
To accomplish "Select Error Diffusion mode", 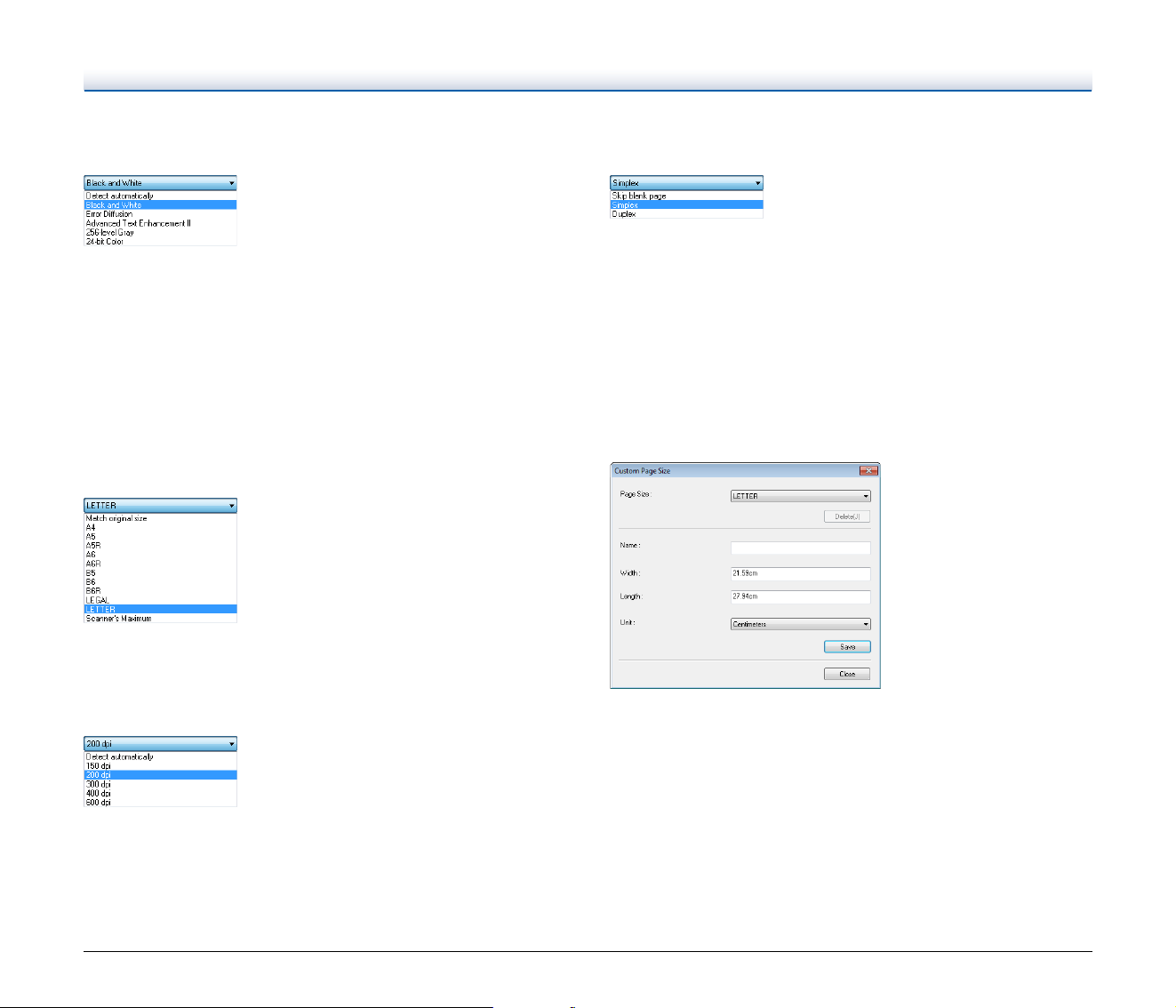I will click(160, 214).
